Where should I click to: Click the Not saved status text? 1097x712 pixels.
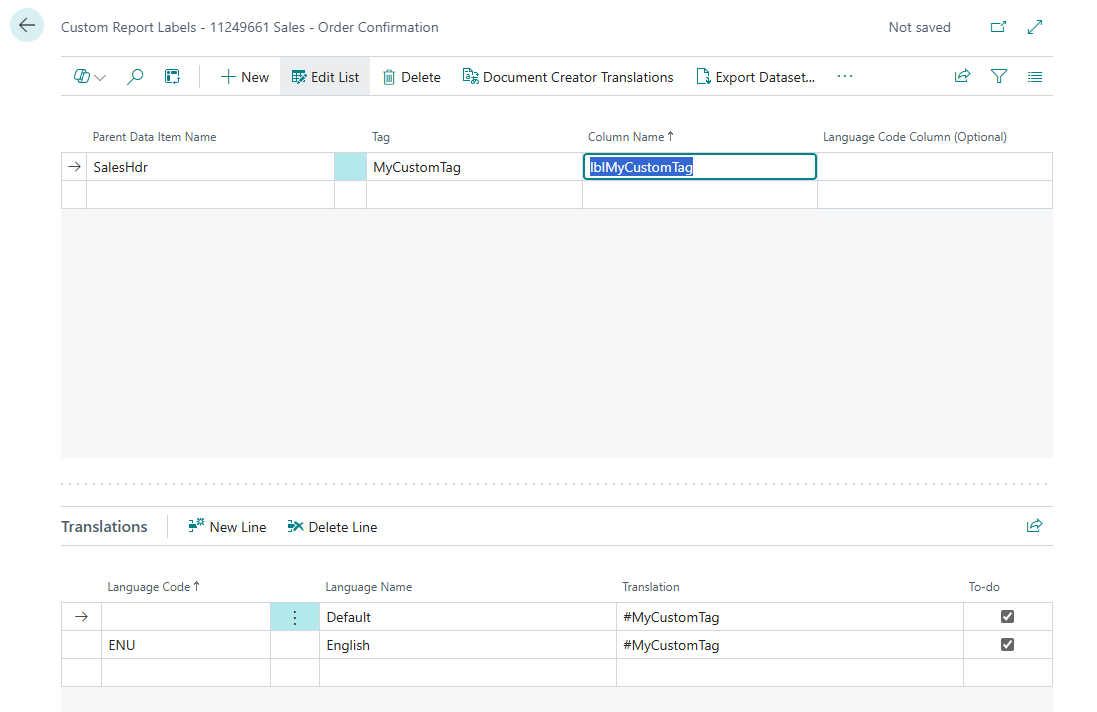(919, 27)
